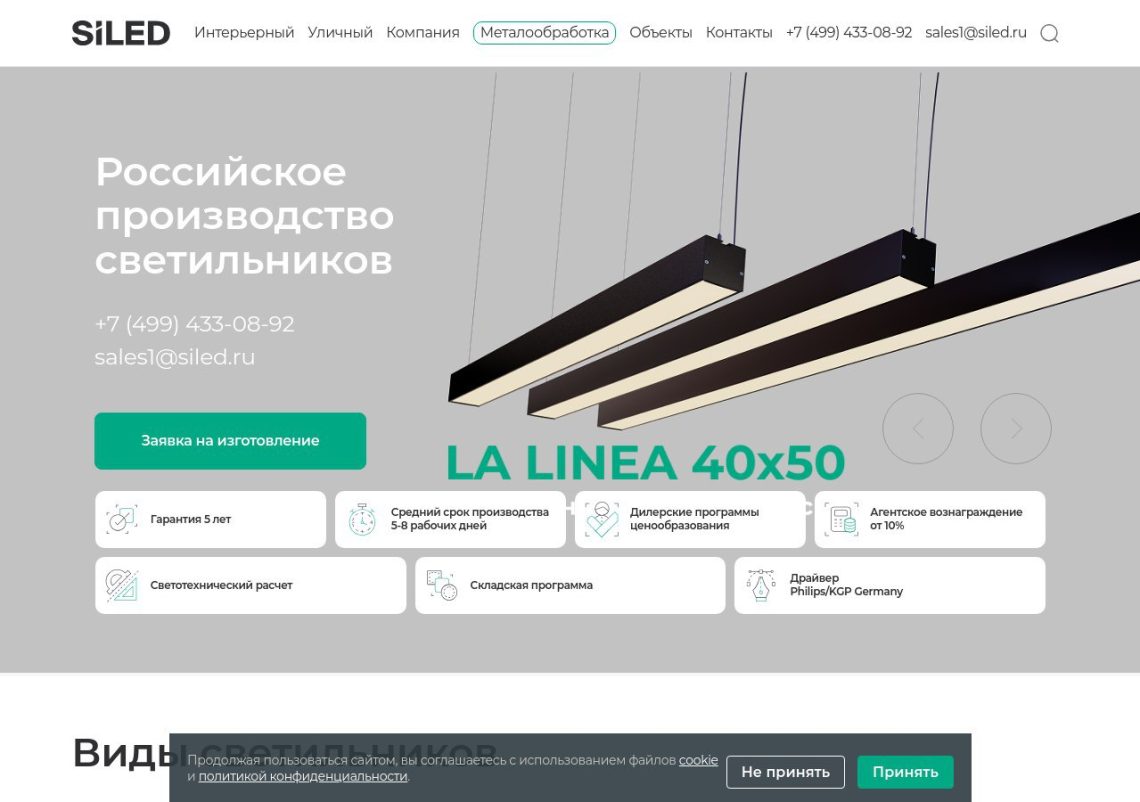Select the Гарантия 5 лет badge icon

pos(122,518)
